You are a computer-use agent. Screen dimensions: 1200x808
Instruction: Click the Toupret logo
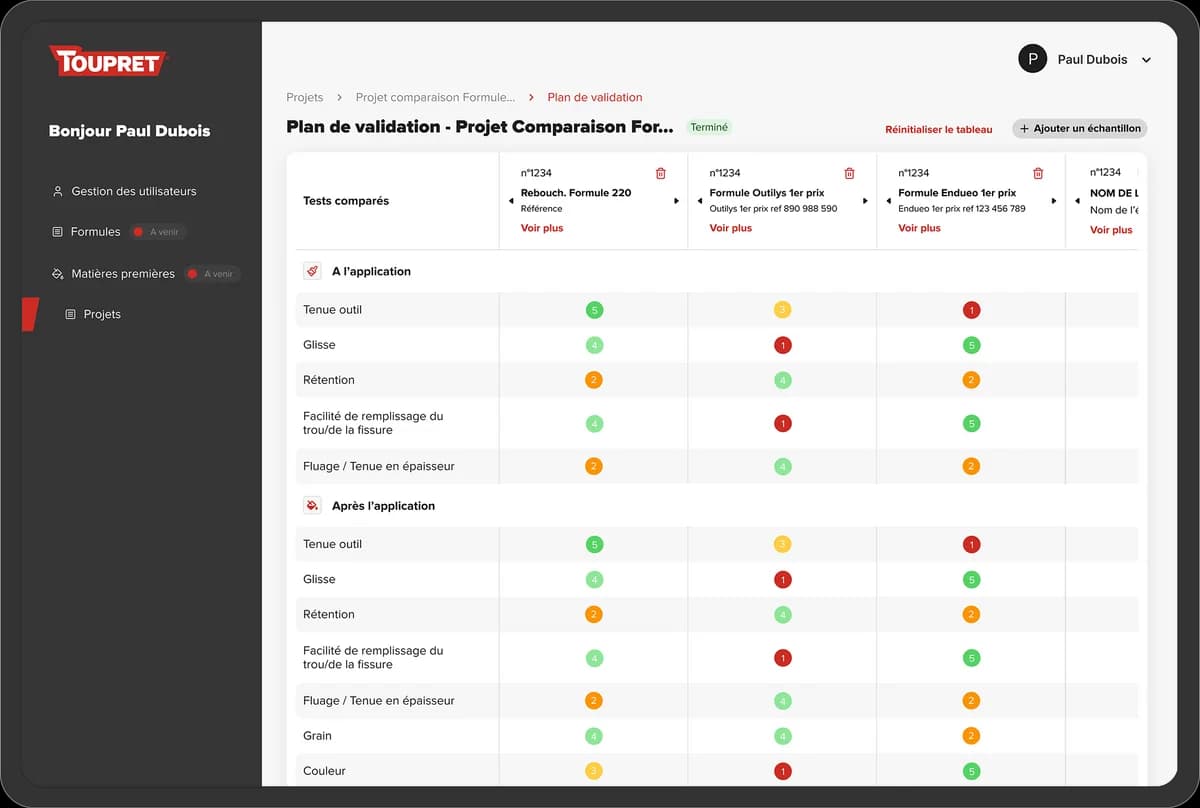[108, 61]
